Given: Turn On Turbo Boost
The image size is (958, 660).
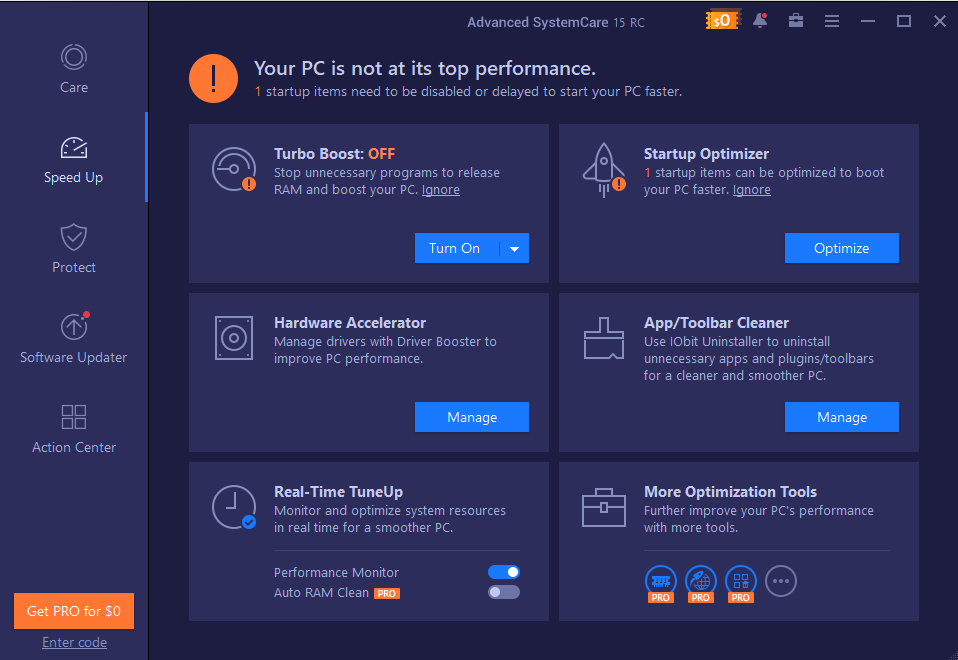Looking at the screenshot, I should click(x=457, y=248).
